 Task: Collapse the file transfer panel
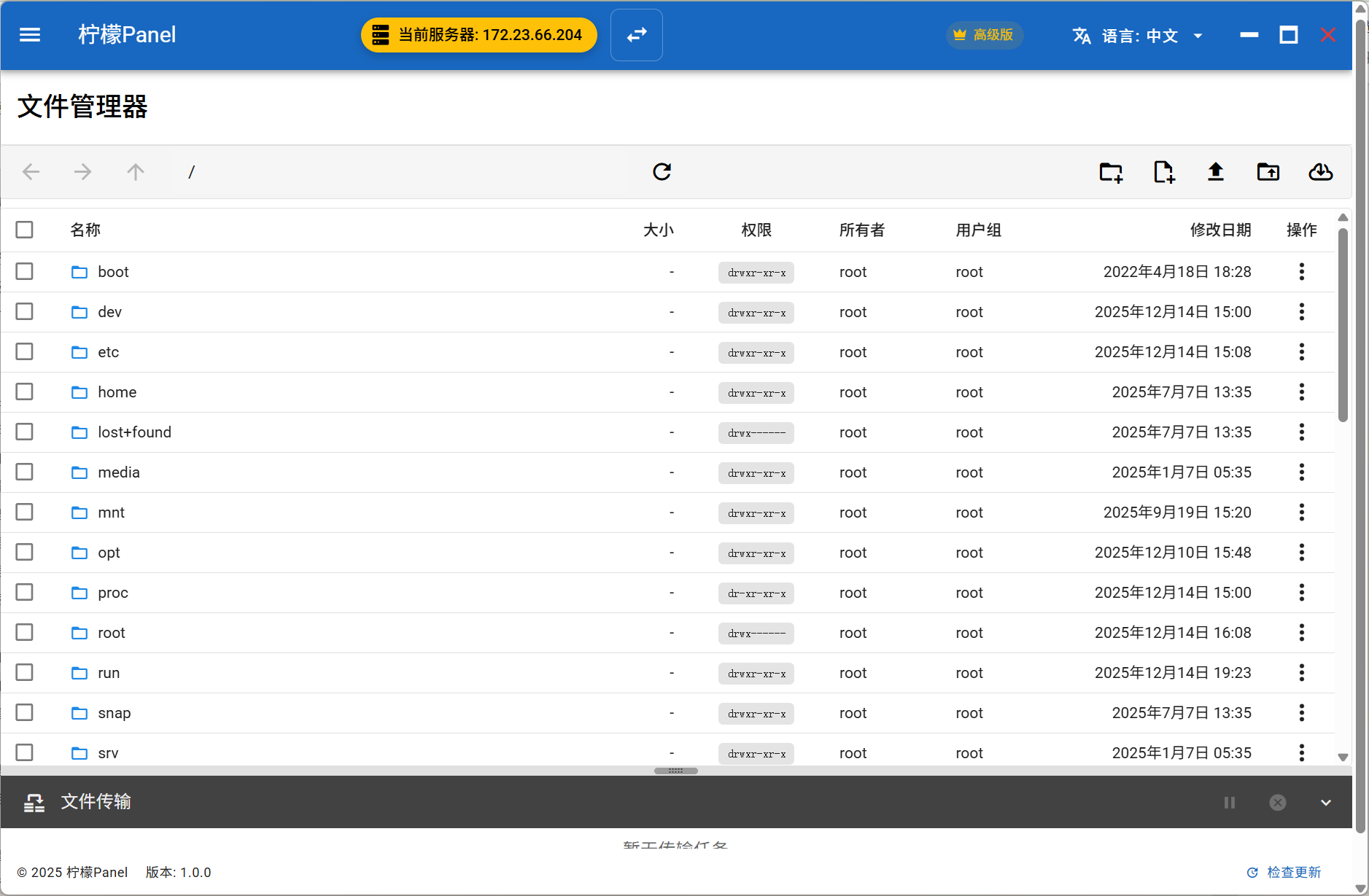click(x=1326, y=803)
